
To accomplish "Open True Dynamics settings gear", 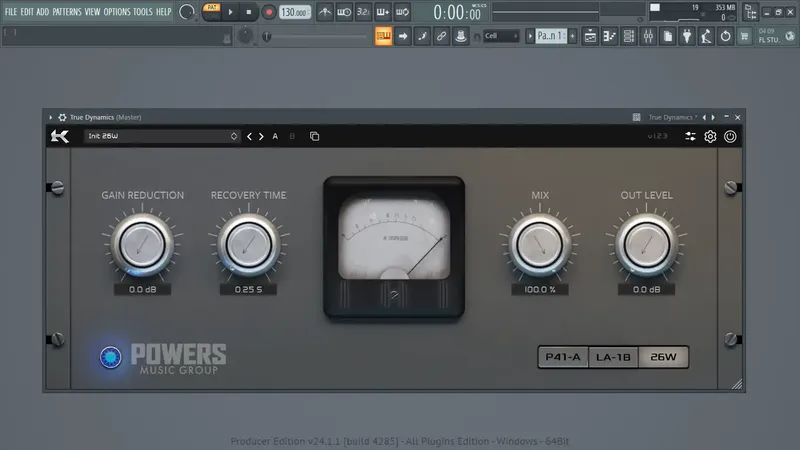I will click(x=710, y=136).
